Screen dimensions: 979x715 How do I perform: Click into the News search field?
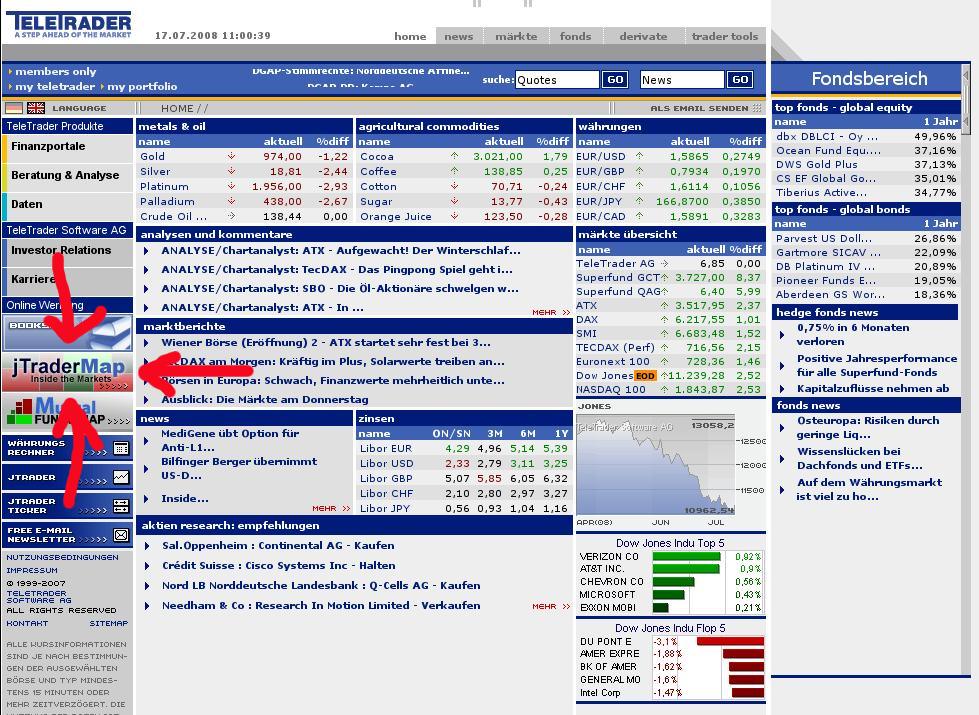682,80
